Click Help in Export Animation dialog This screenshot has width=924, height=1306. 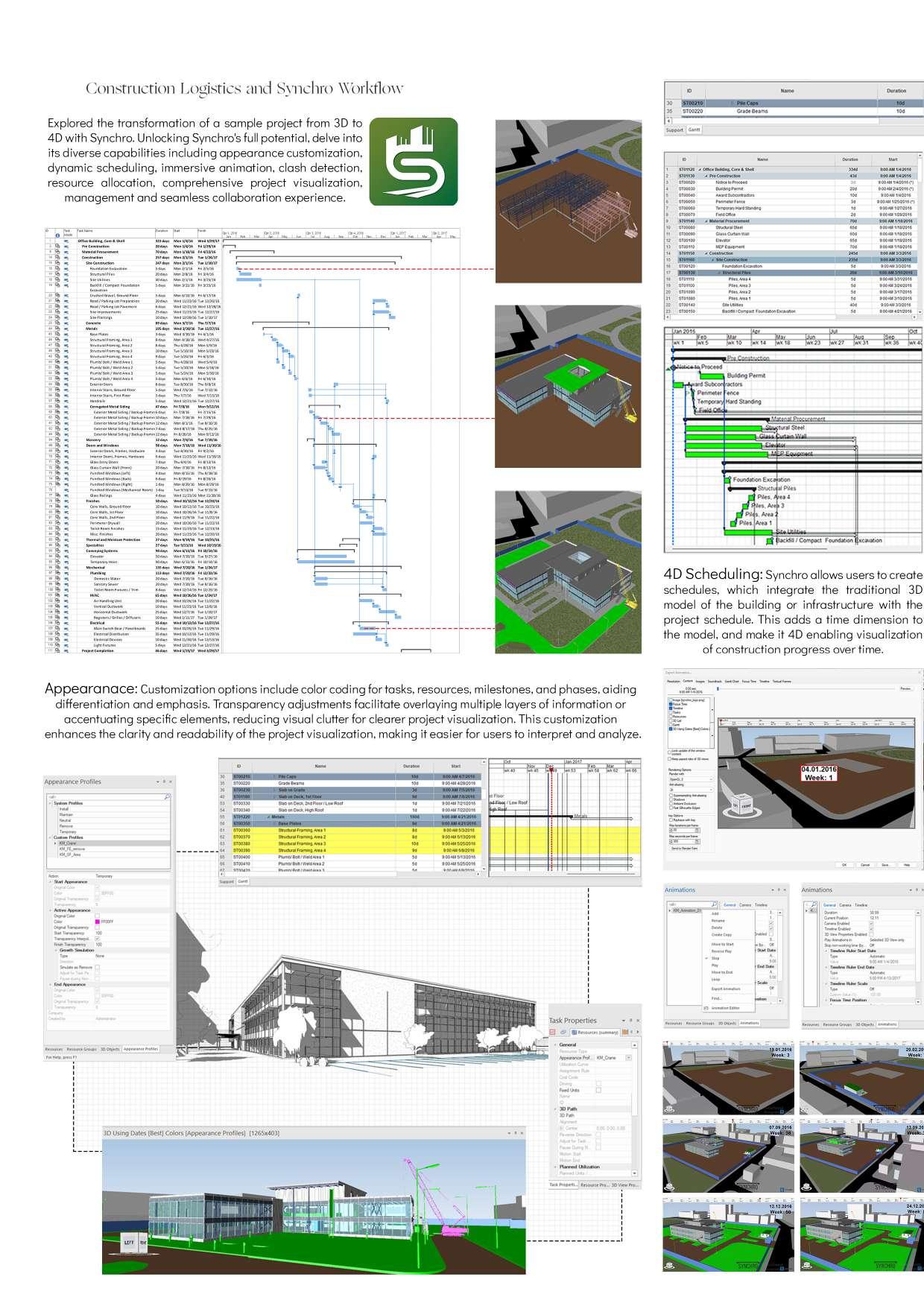[x=907, y=865]
